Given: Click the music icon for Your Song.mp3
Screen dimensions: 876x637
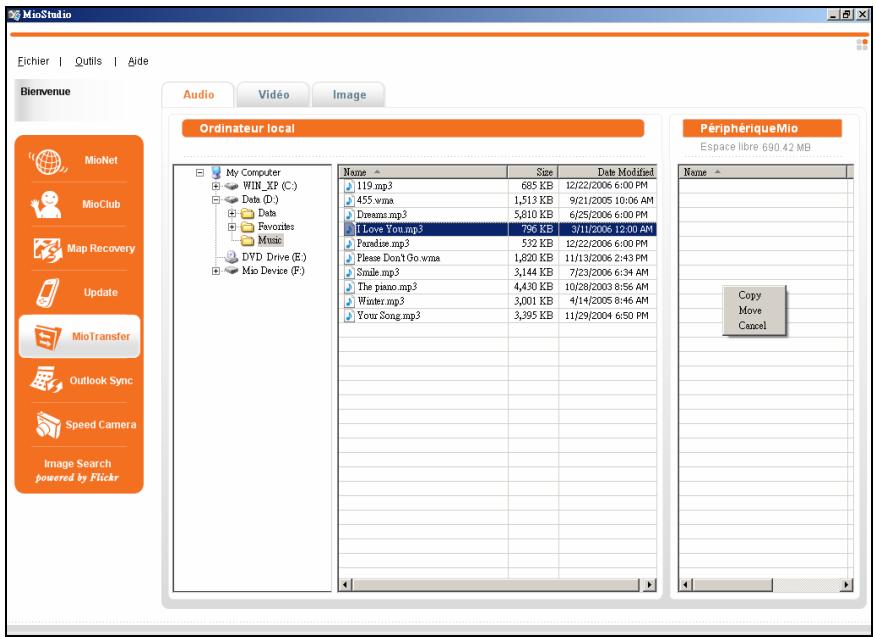Looking at the screenshot, I should click(349, 316).
